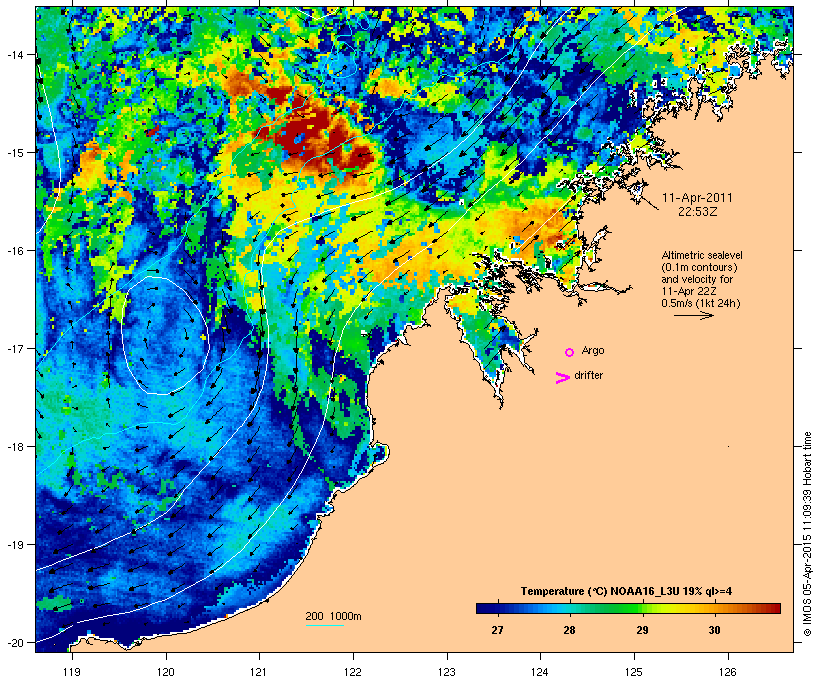820x680 pixels.
Task: Click the dark red end of the colorbar
Action: [774, 608]
